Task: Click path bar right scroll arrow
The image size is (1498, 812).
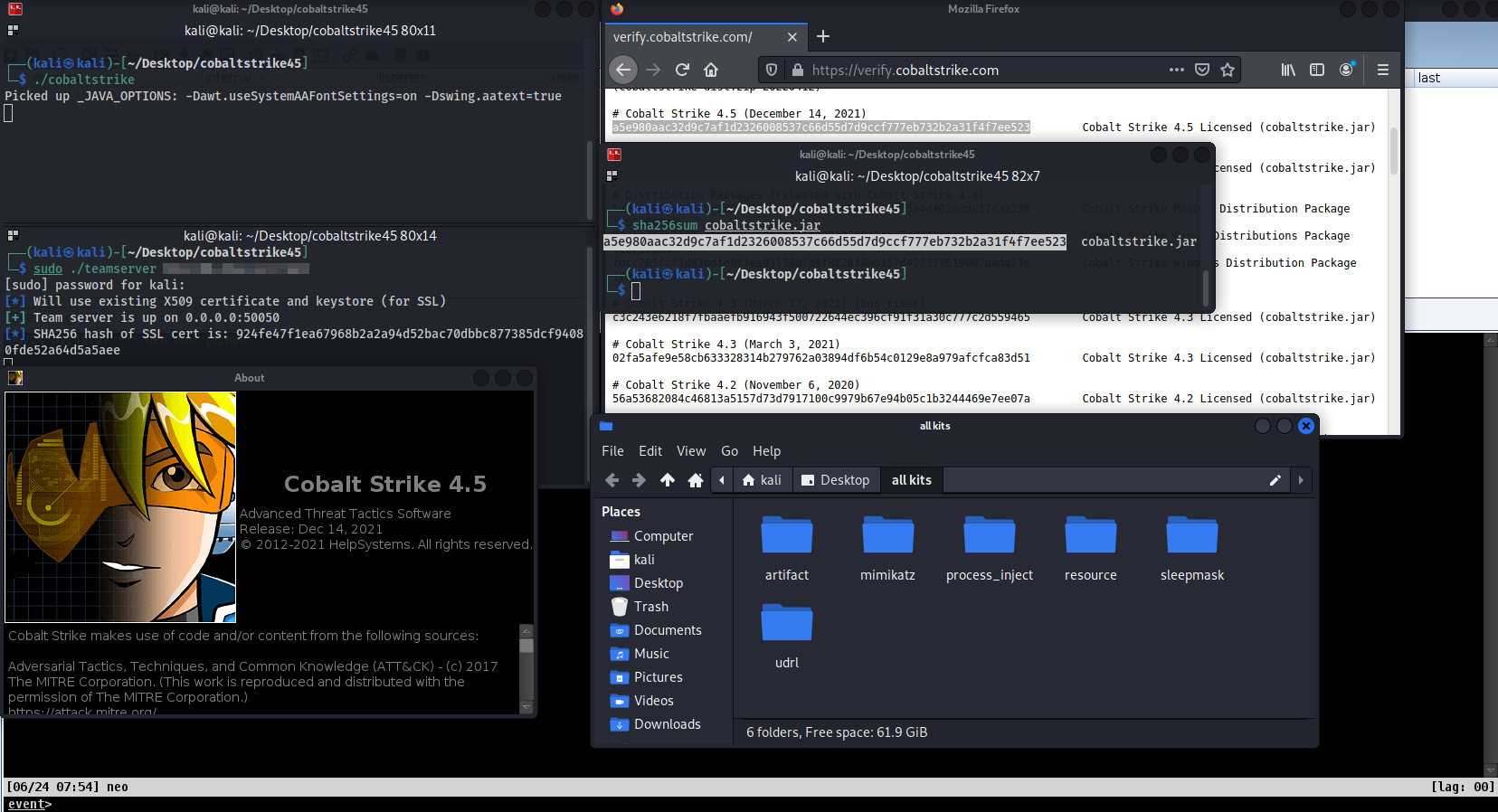Action: click(x=1301, y=480)
